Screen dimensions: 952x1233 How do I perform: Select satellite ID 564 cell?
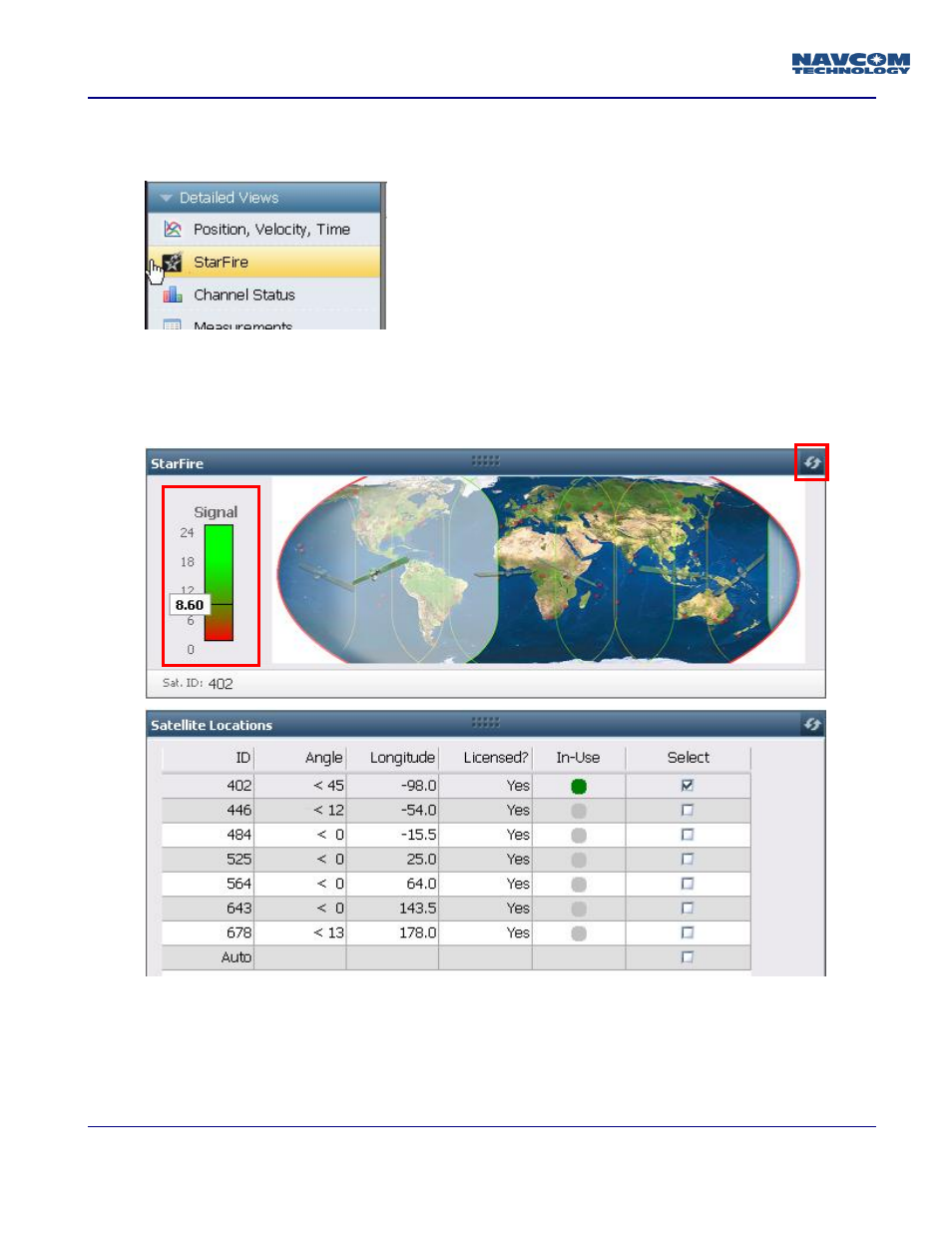208,884
